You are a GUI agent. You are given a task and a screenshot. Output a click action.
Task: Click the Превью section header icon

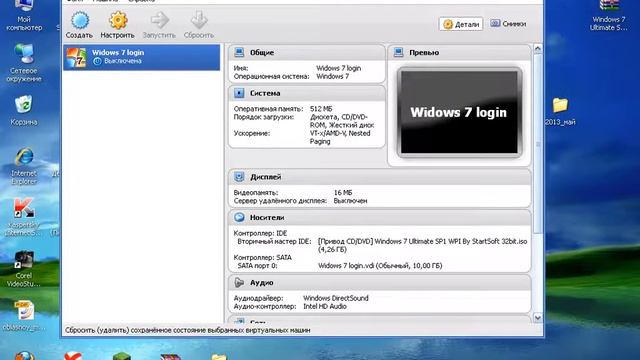tap(398, 52)
